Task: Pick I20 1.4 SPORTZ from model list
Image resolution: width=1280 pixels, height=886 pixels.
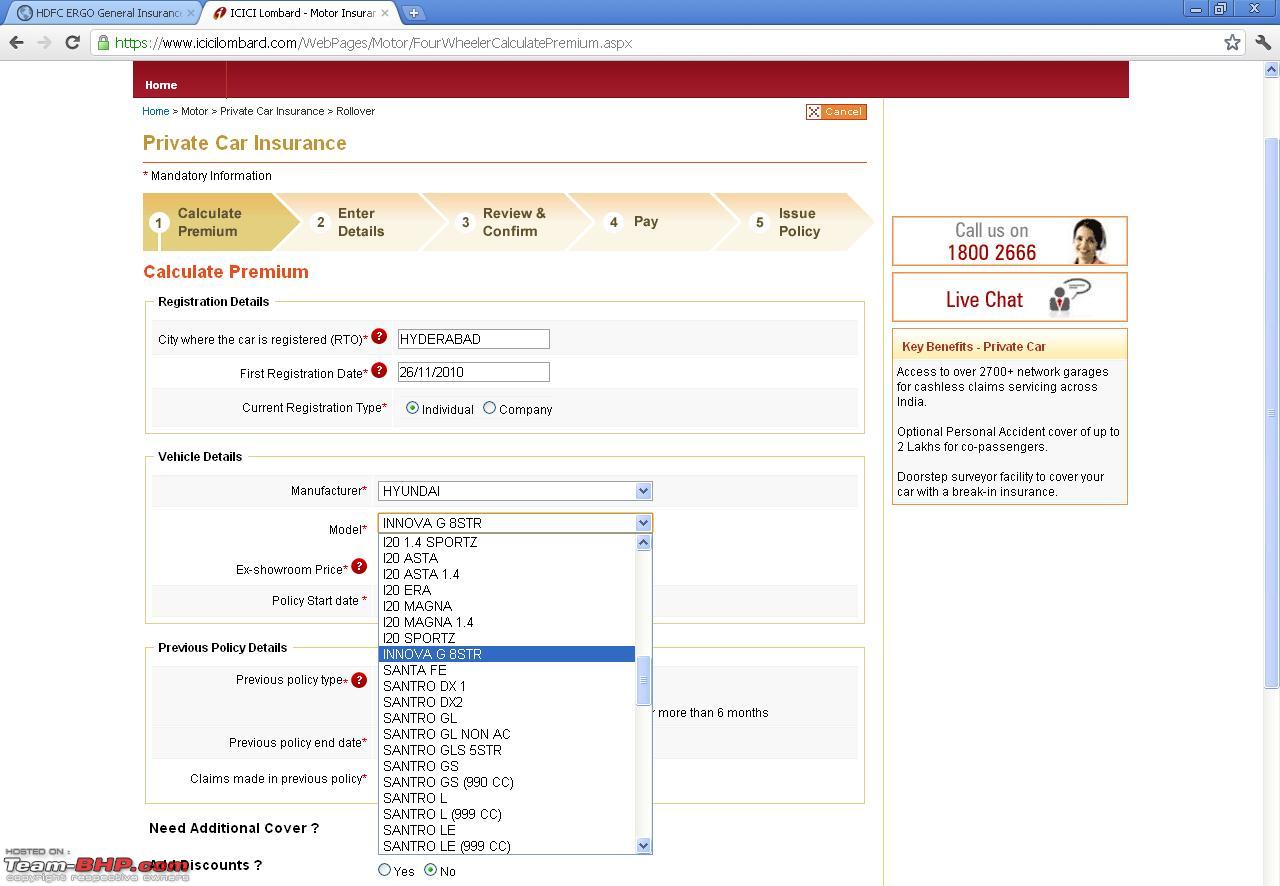Action: pos(507,542)
